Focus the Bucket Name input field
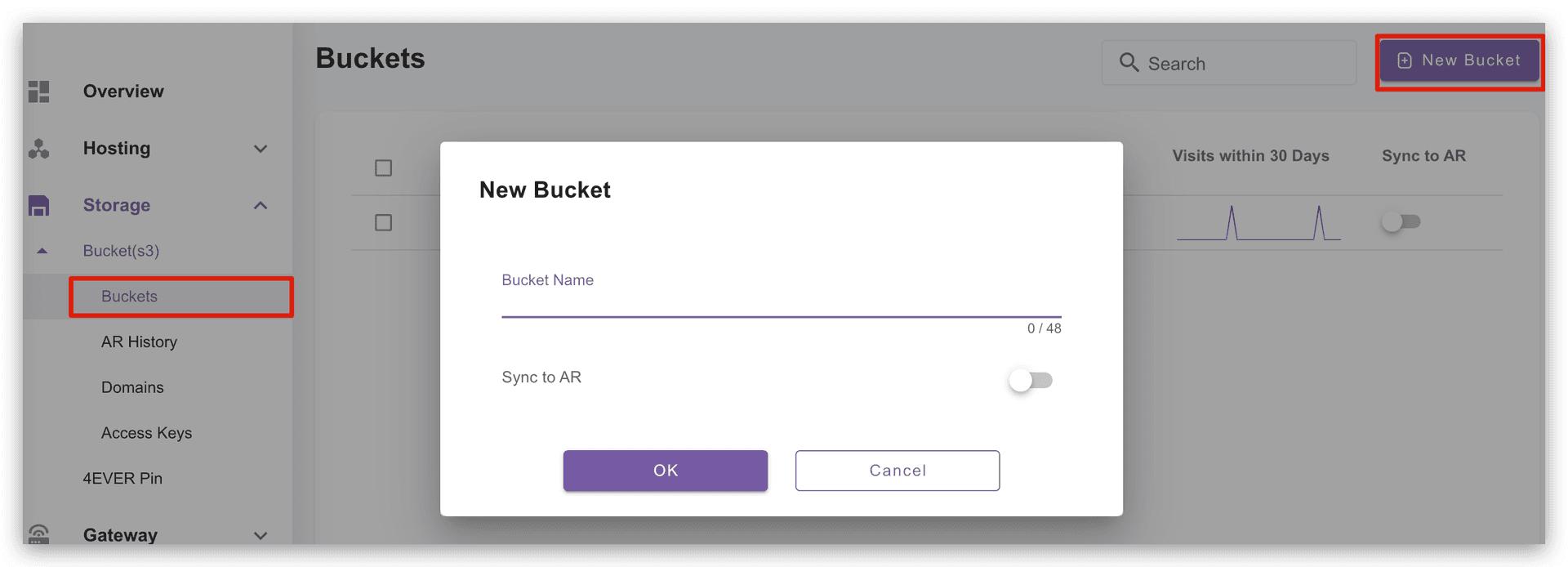Screen dimensions: 1568x567 [x=782, y=300]
